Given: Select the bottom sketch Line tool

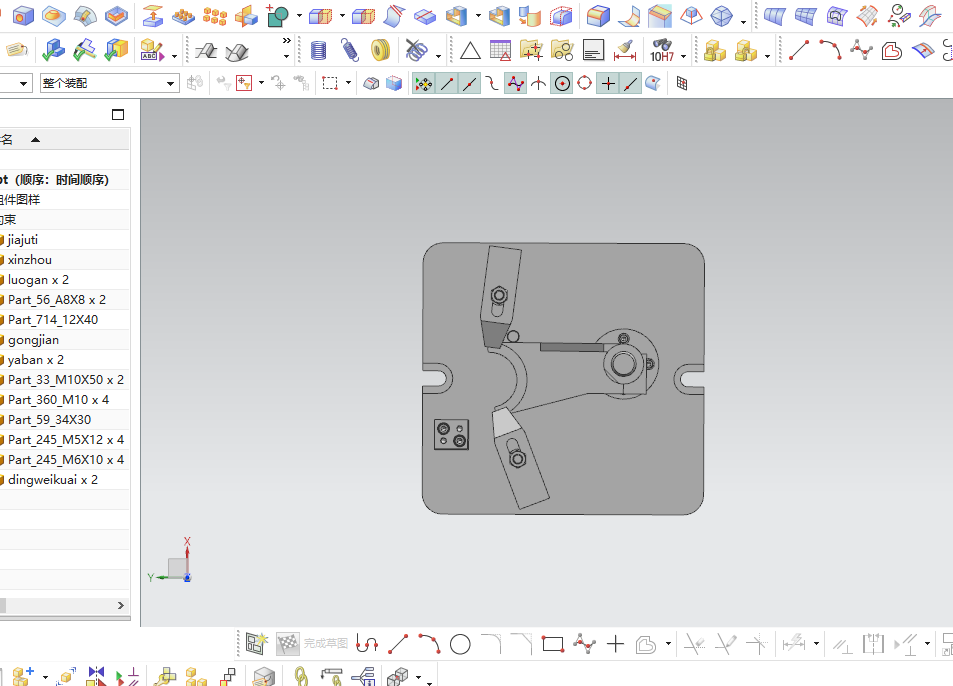Looking at the screenshot, I should pos(398,644).
